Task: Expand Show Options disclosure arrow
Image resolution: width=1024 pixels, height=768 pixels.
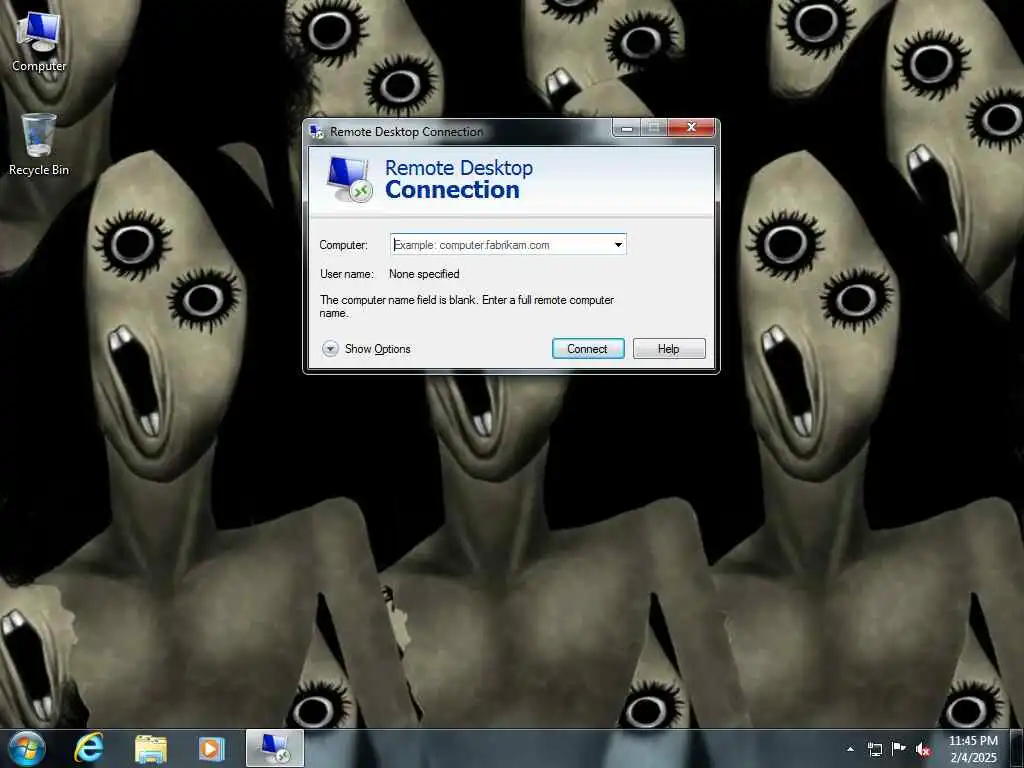Action: 330,349
